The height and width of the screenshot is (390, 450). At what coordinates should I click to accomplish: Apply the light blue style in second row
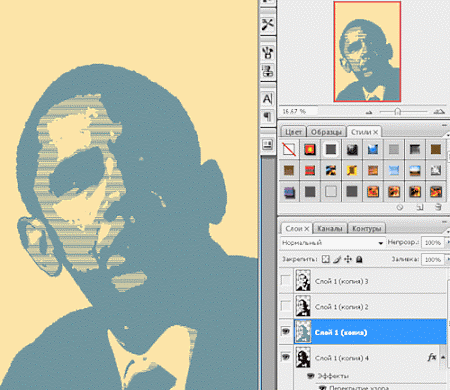tap(394, 171)
